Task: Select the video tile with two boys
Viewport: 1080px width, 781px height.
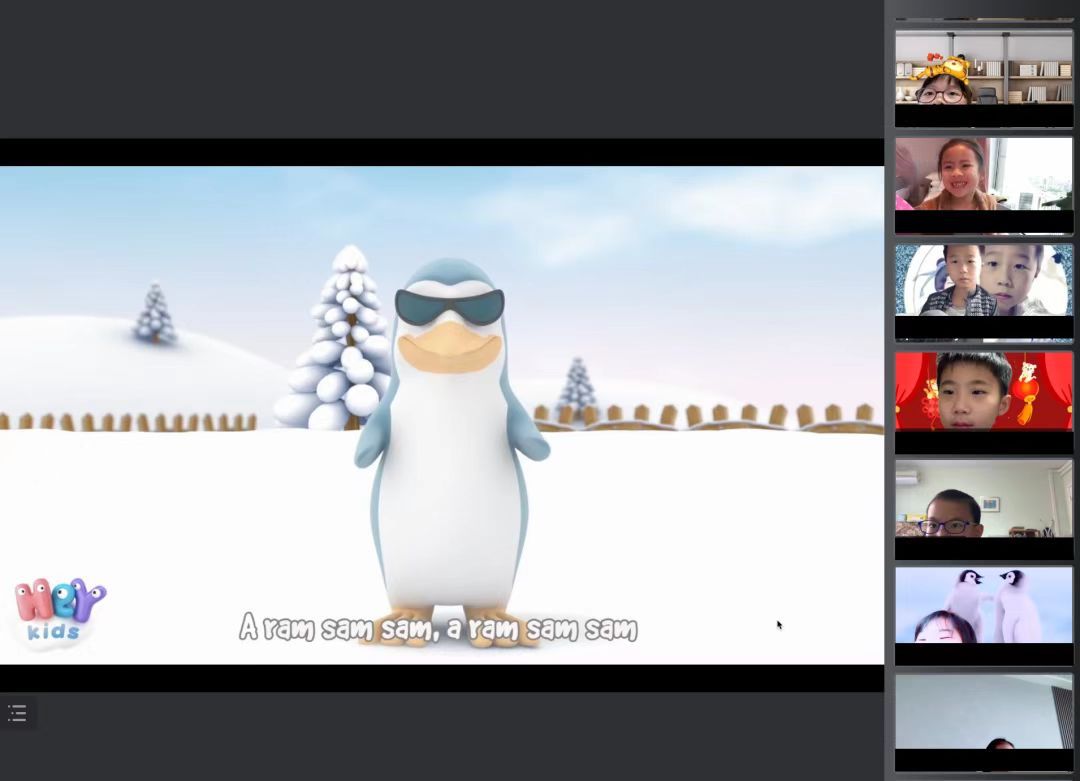Action: 984,292
